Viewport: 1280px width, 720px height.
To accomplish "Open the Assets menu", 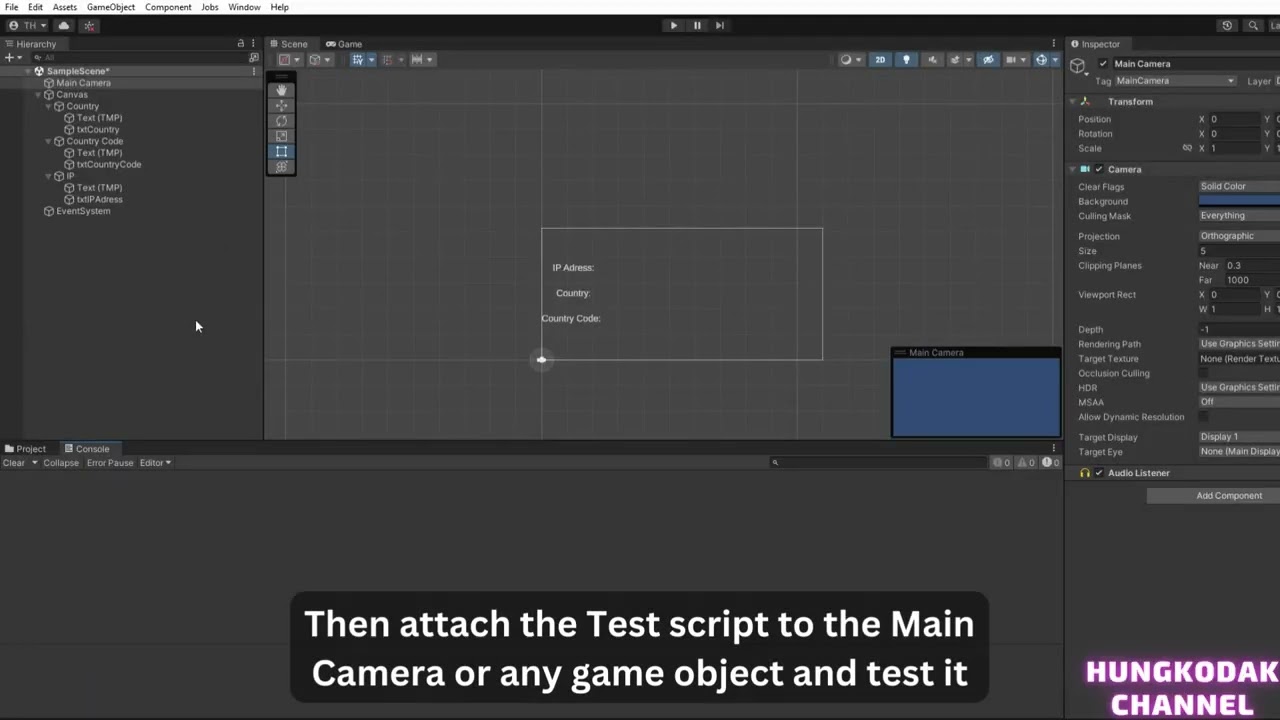I will [x=65, y=7].
